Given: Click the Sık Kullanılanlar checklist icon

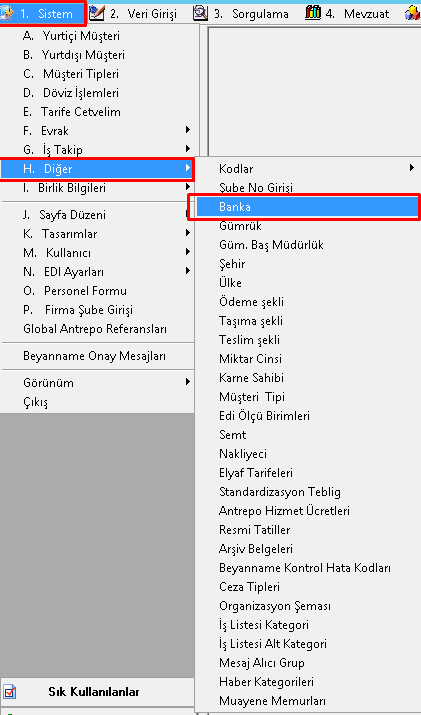Looking at the screenshot, I should [10, 692].
